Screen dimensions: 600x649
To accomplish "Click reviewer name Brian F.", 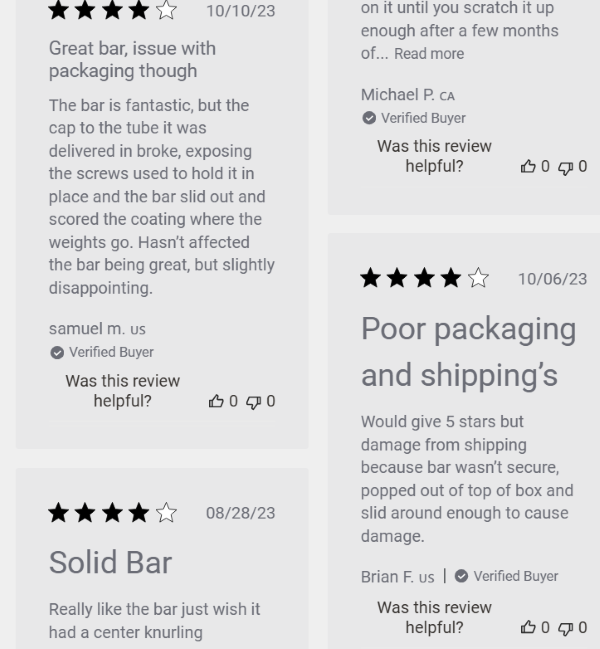I will 387,577.
